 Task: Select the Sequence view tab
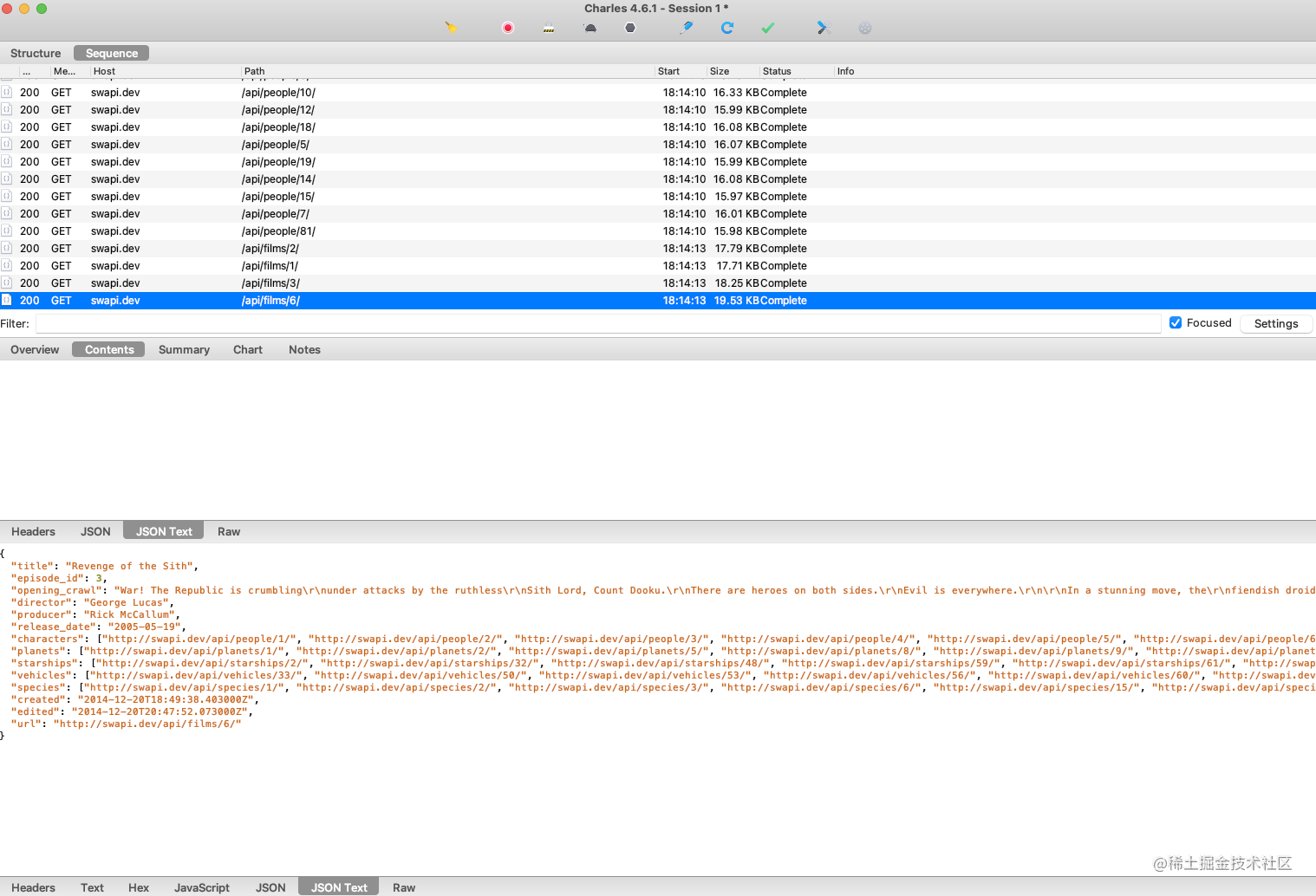(112, 53)
